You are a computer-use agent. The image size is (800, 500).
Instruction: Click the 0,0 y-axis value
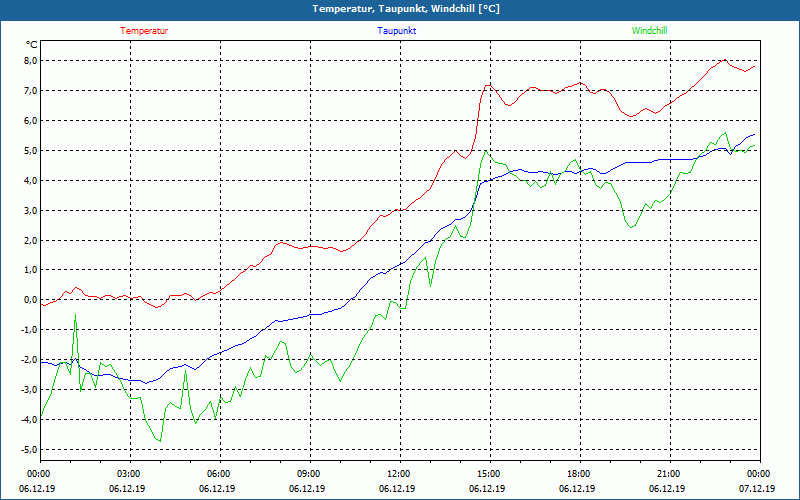(31, 300)
